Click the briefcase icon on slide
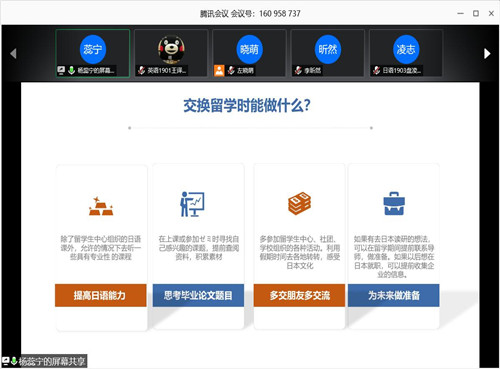 [x=394, y=203]
